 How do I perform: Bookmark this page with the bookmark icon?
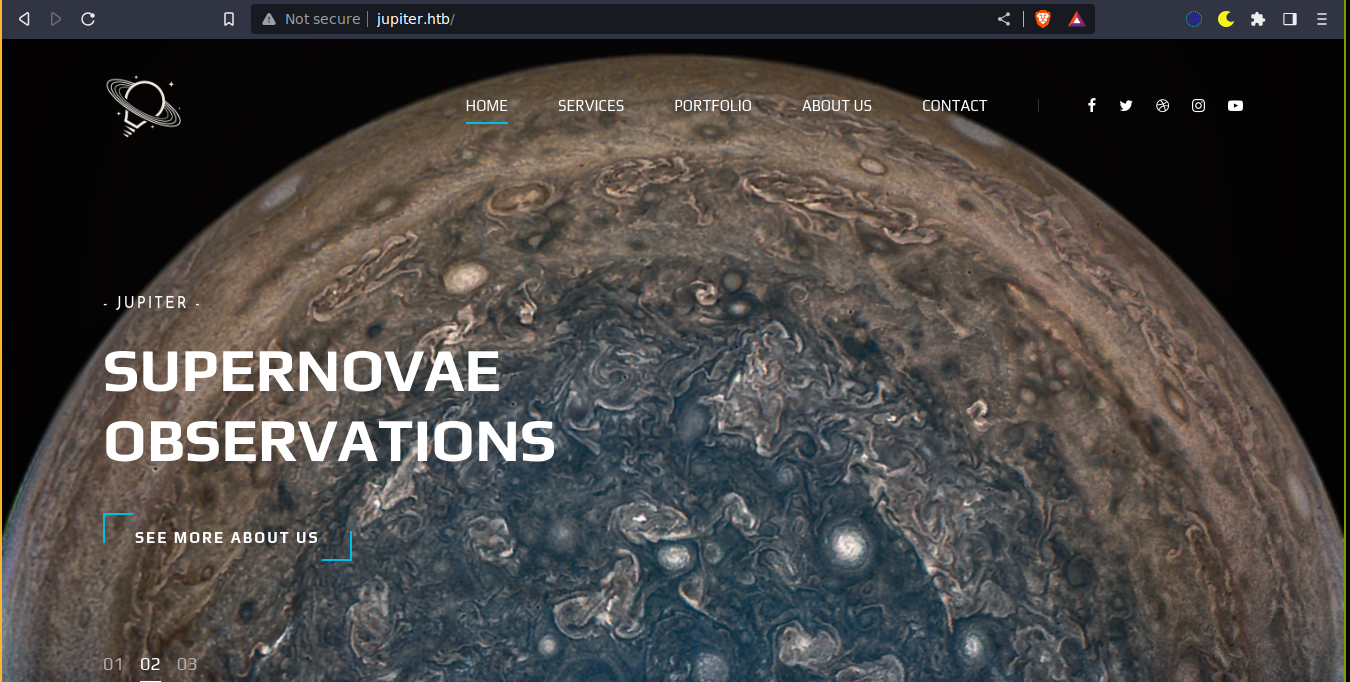[x=229, y=19]
